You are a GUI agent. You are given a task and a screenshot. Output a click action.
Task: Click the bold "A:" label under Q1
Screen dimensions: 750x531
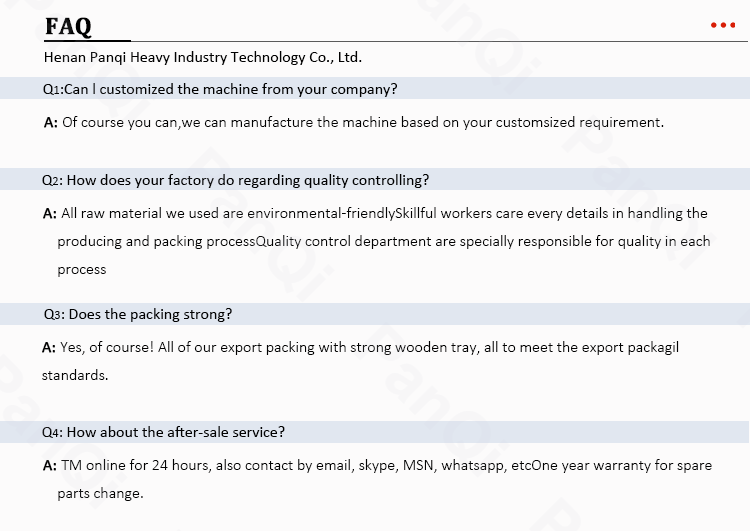[x=50, y=123]
